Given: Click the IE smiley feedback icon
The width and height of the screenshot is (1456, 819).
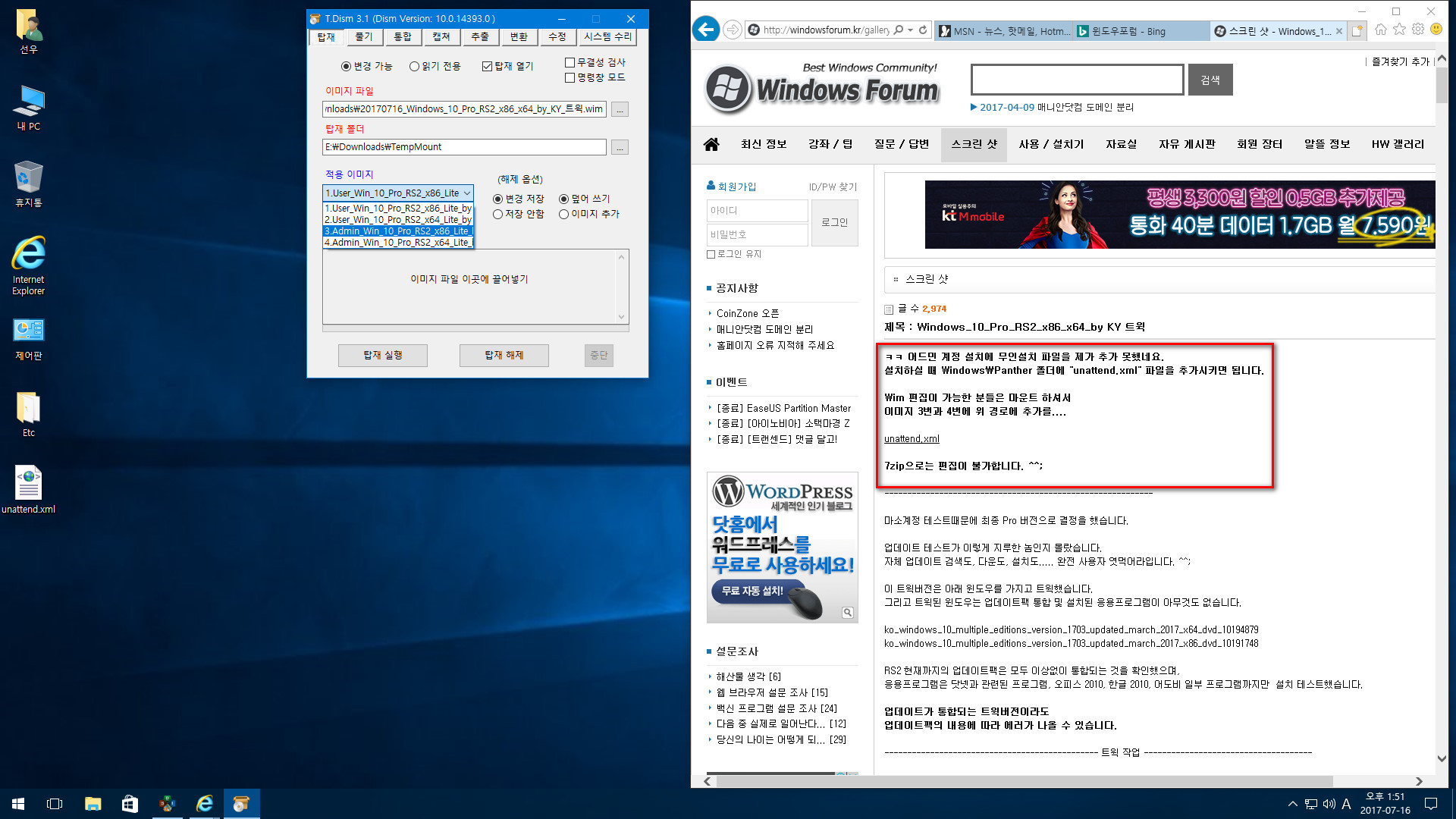Looking at the screenshot, I should (1436, 30).
